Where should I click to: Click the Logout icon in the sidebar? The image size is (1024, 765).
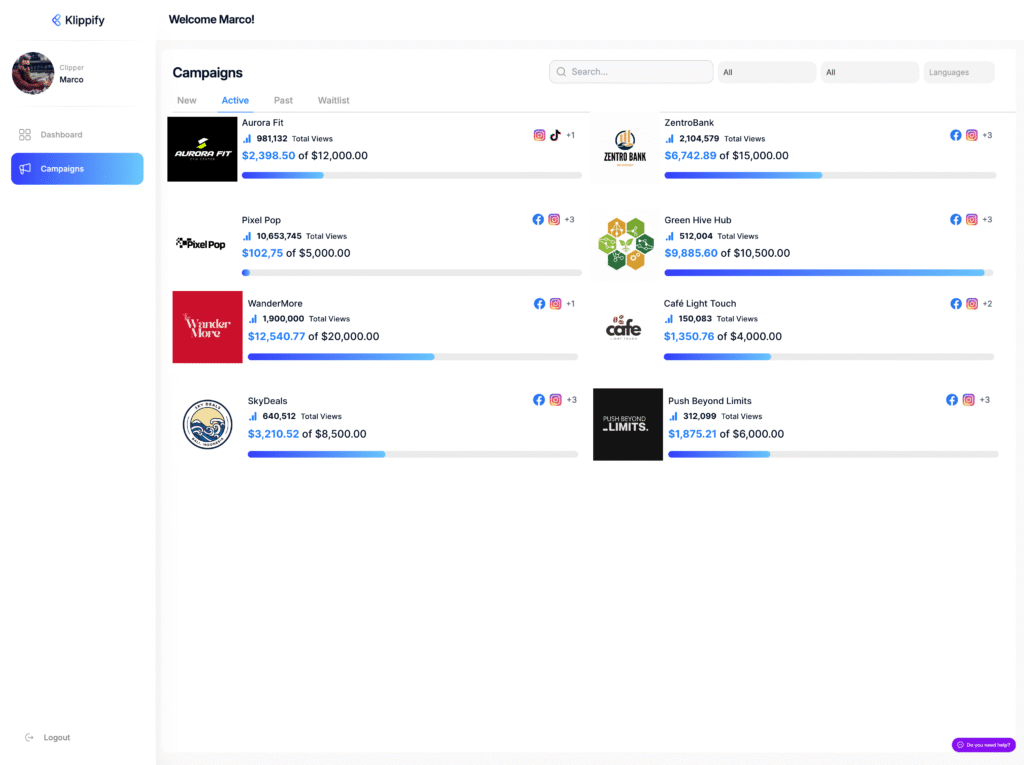pos(29,737)
